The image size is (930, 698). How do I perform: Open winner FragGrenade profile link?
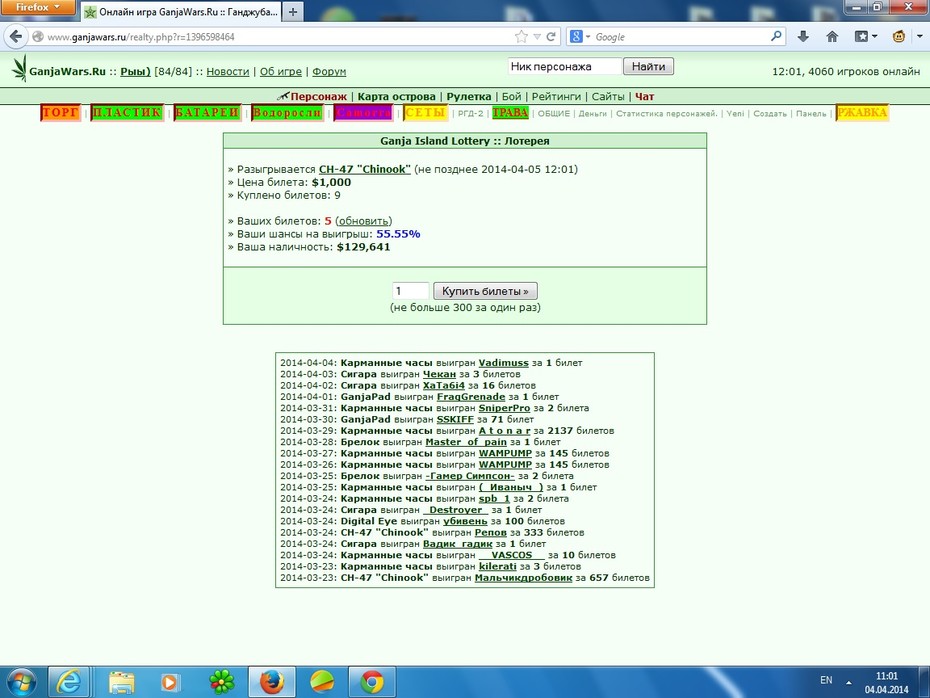click(x=471, y=397)
